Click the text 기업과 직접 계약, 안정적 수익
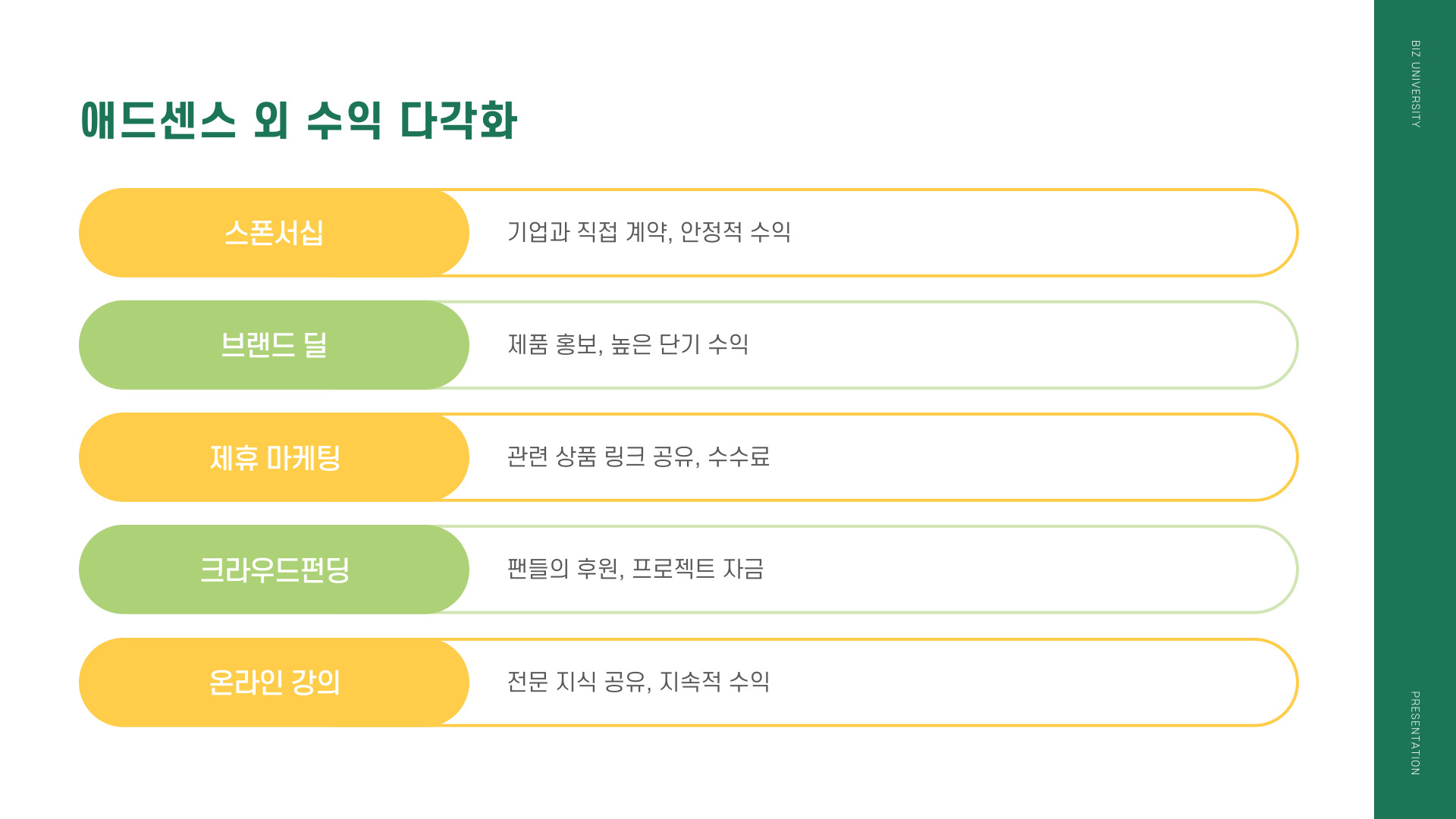The image size is (1456, 819). [x=649, y=232]
